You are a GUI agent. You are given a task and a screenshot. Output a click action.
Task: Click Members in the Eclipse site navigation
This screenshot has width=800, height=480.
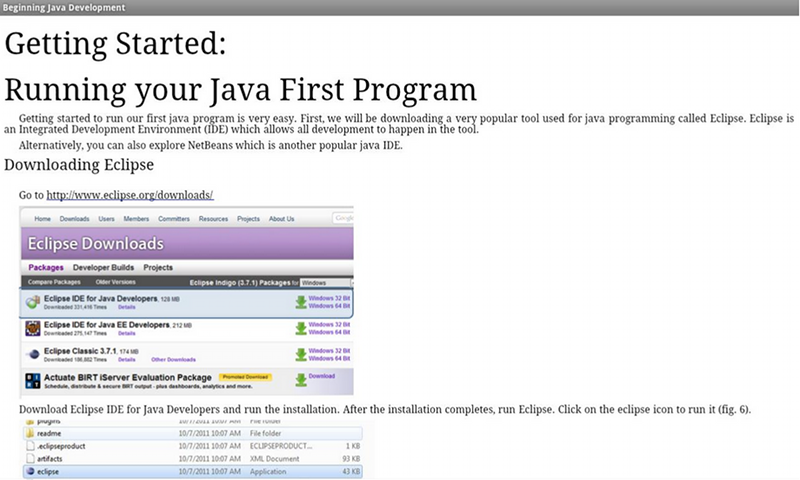(136, 219)
